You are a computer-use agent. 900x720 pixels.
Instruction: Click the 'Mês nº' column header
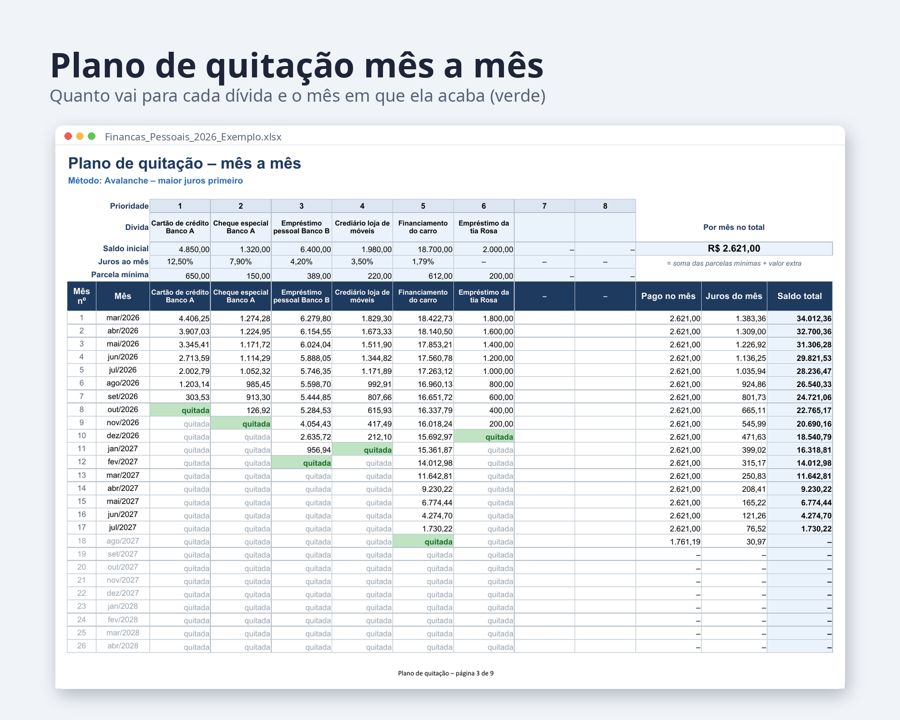82,296
